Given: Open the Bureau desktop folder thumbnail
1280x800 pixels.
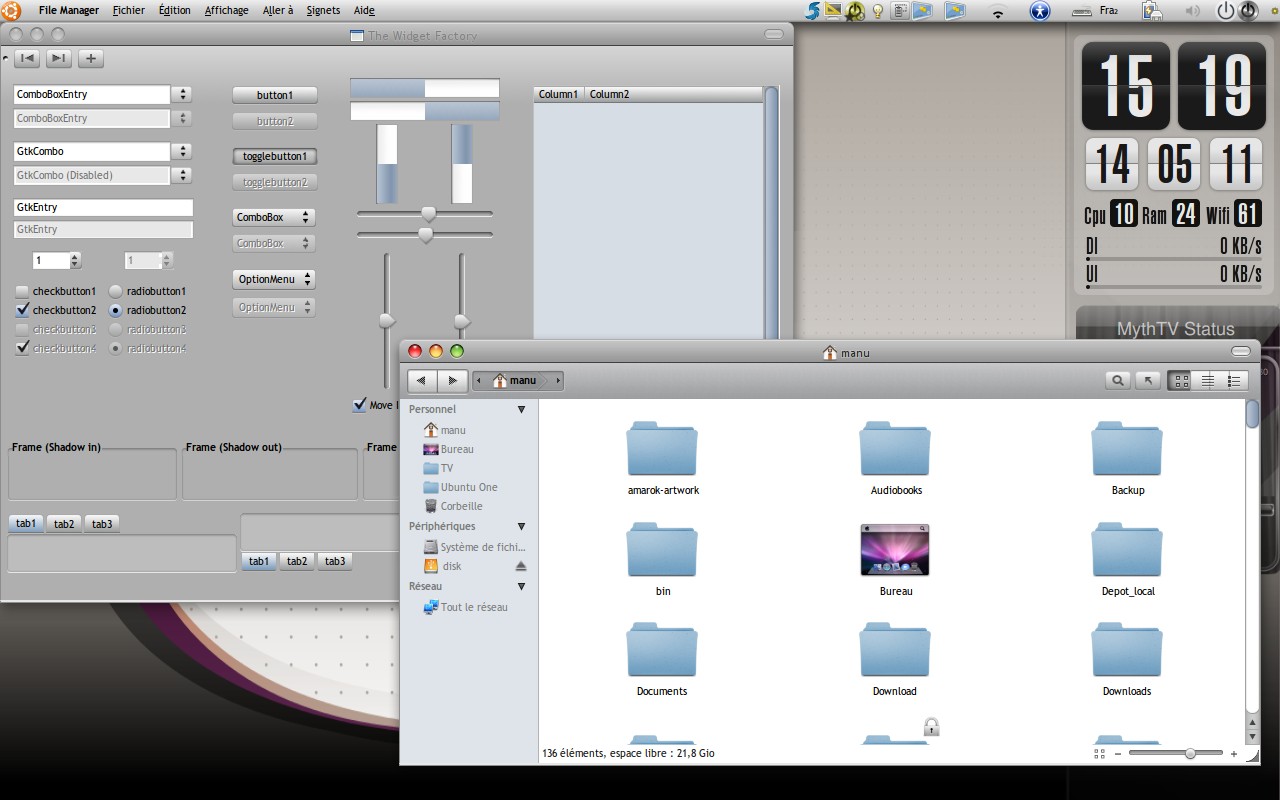Looking at the screenshot, I should pyautogui.click(x=895, y=549).
